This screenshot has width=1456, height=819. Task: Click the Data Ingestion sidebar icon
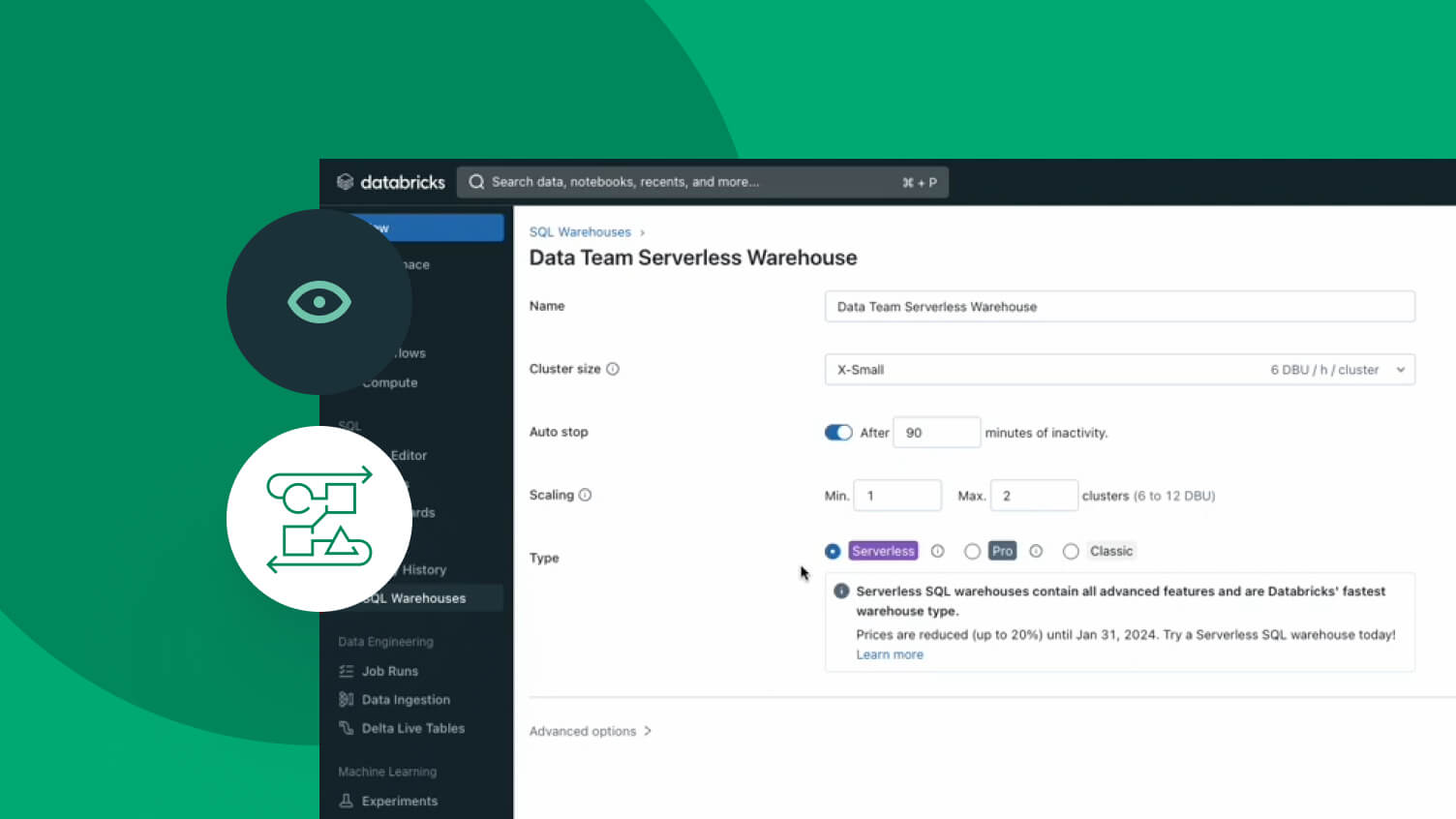click(346, 700)
